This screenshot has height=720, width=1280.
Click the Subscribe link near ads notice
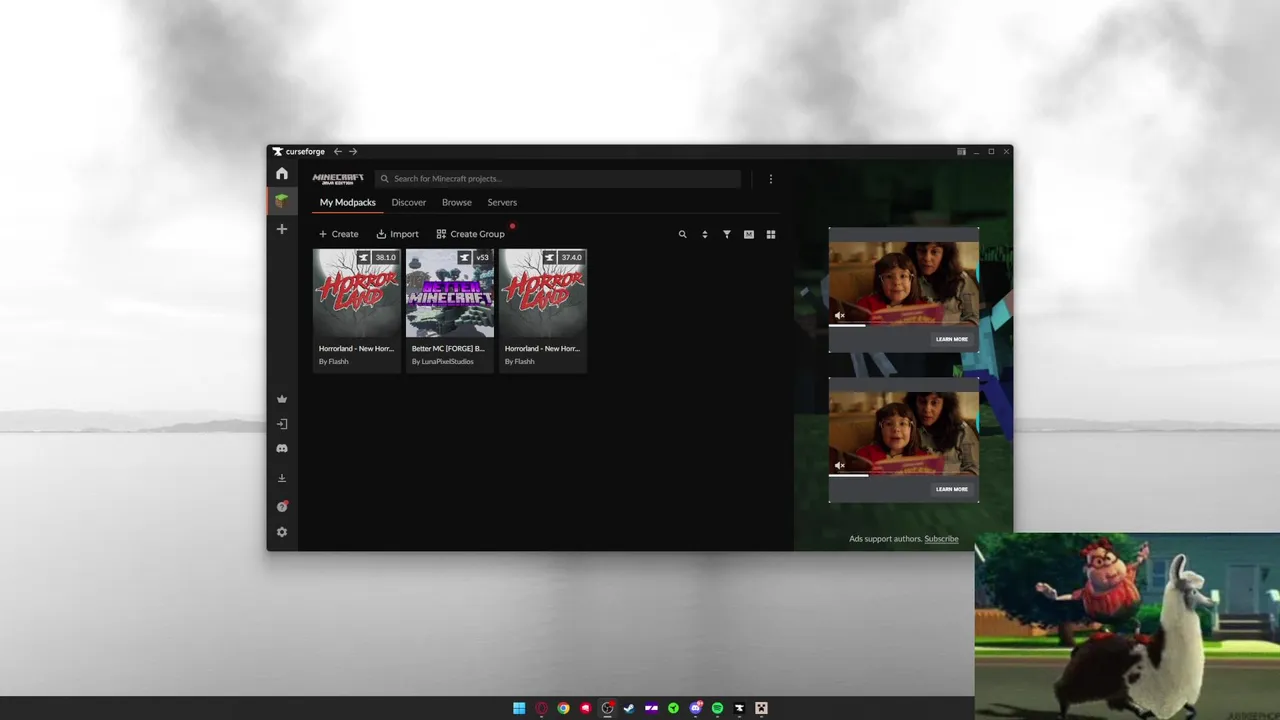click(941, 539)
